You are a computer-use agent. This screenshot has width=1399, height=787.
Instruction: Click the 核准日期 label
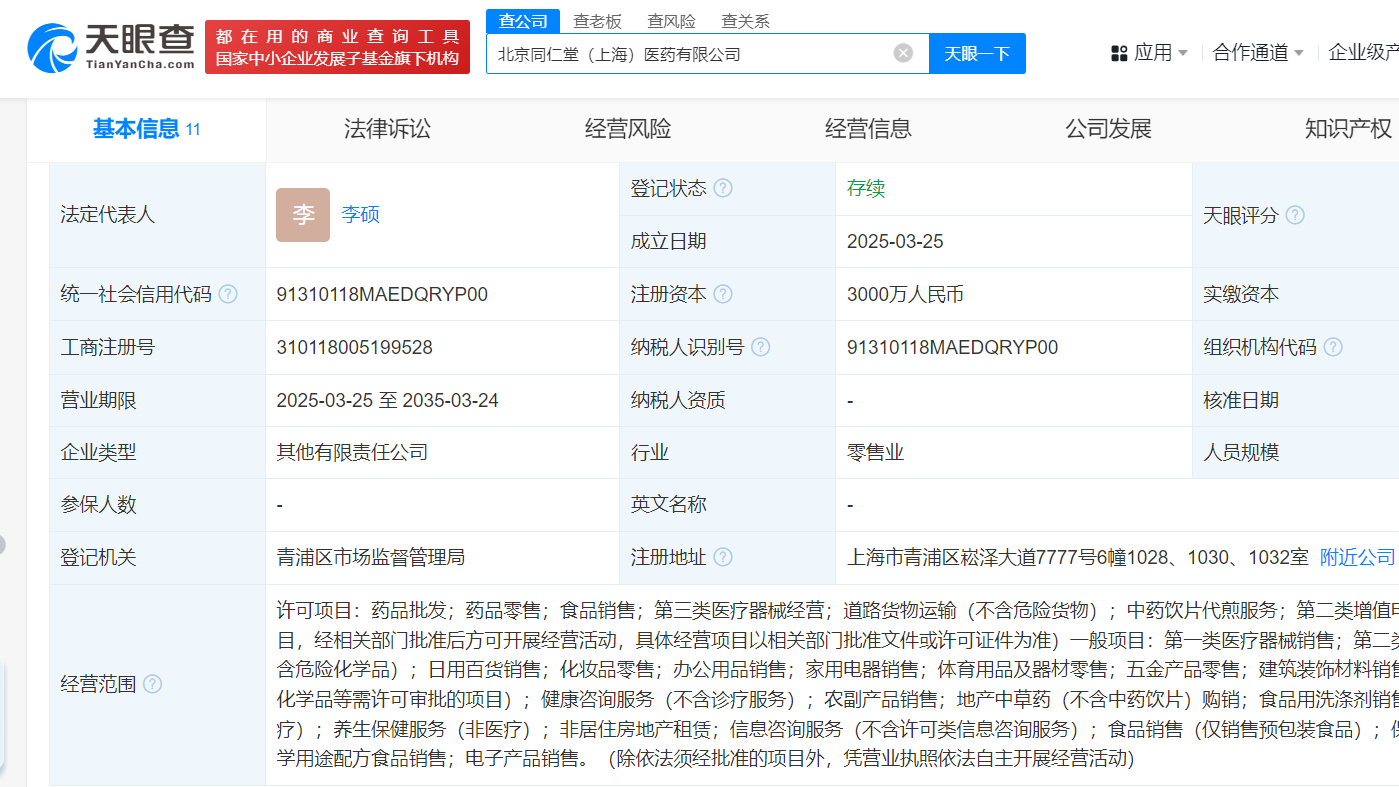coord(1241,400)
